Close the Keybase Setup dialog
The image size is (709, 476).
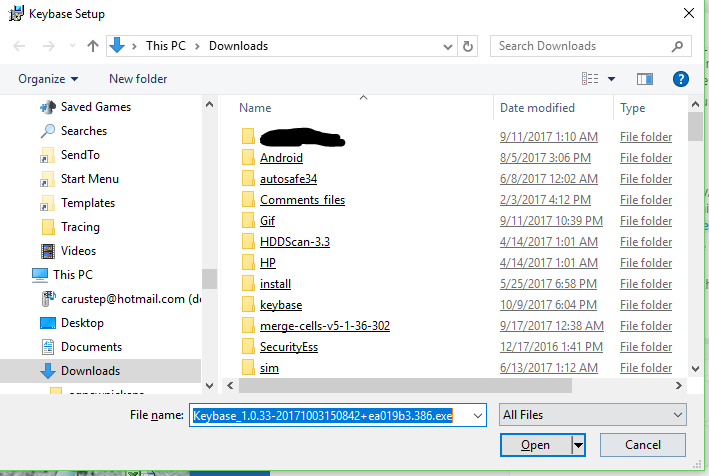click(x=689, y=13)
